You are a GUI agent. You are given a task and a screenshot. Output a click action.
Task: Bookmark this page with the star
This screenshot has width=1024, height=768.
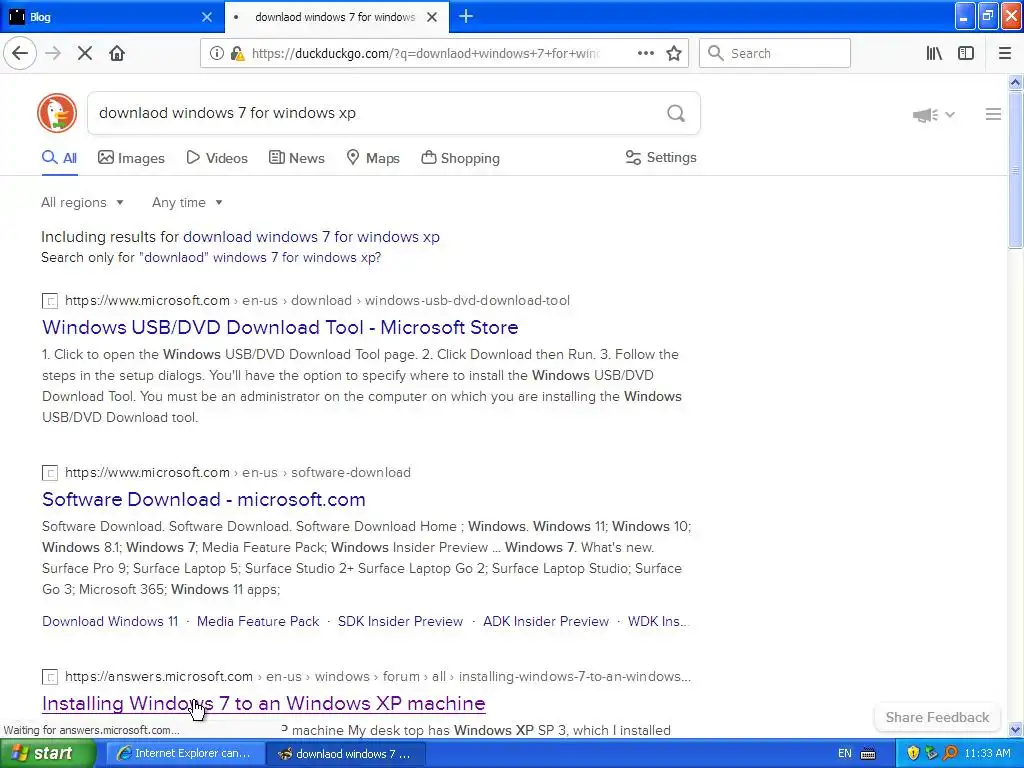coord(674,54)
